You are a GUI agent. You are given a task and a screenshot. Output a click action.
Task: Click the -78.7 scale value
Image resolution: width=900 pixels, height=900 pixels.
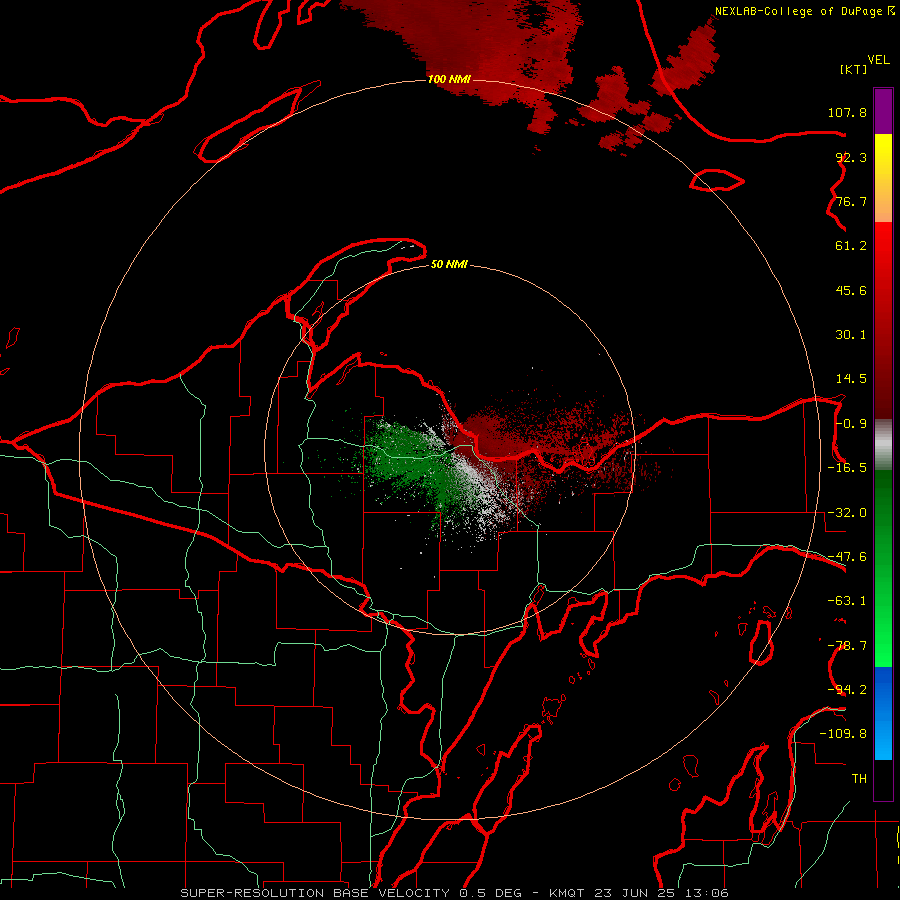847,646
